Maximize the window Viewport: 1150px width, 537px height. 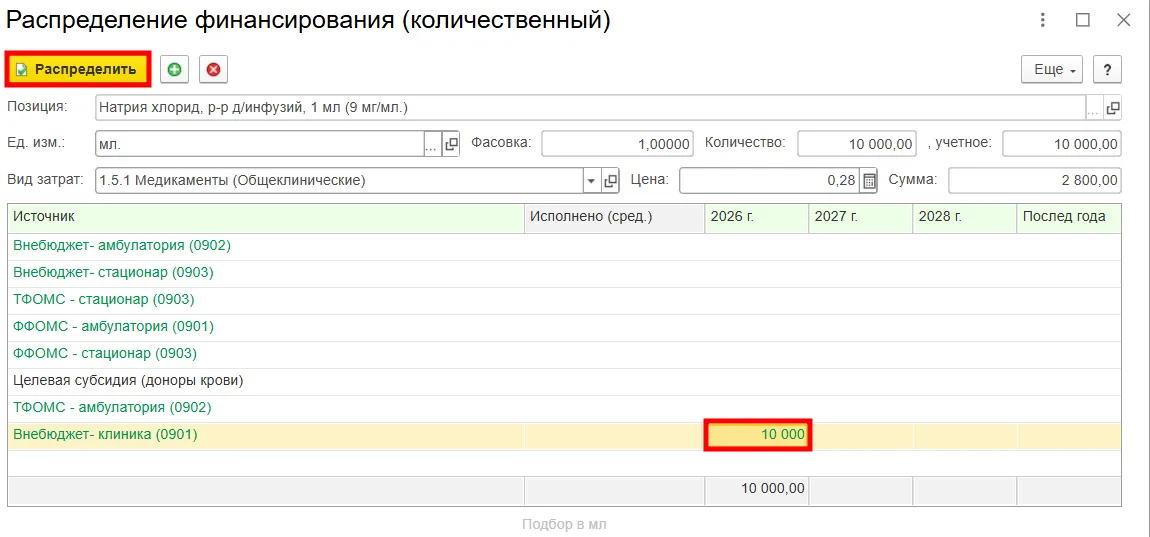[1083, 21]
